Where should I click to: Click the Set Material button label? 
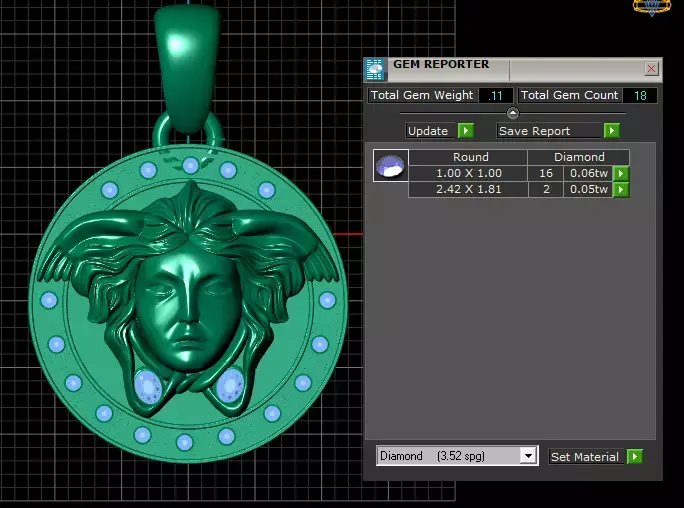pos(585,457)
